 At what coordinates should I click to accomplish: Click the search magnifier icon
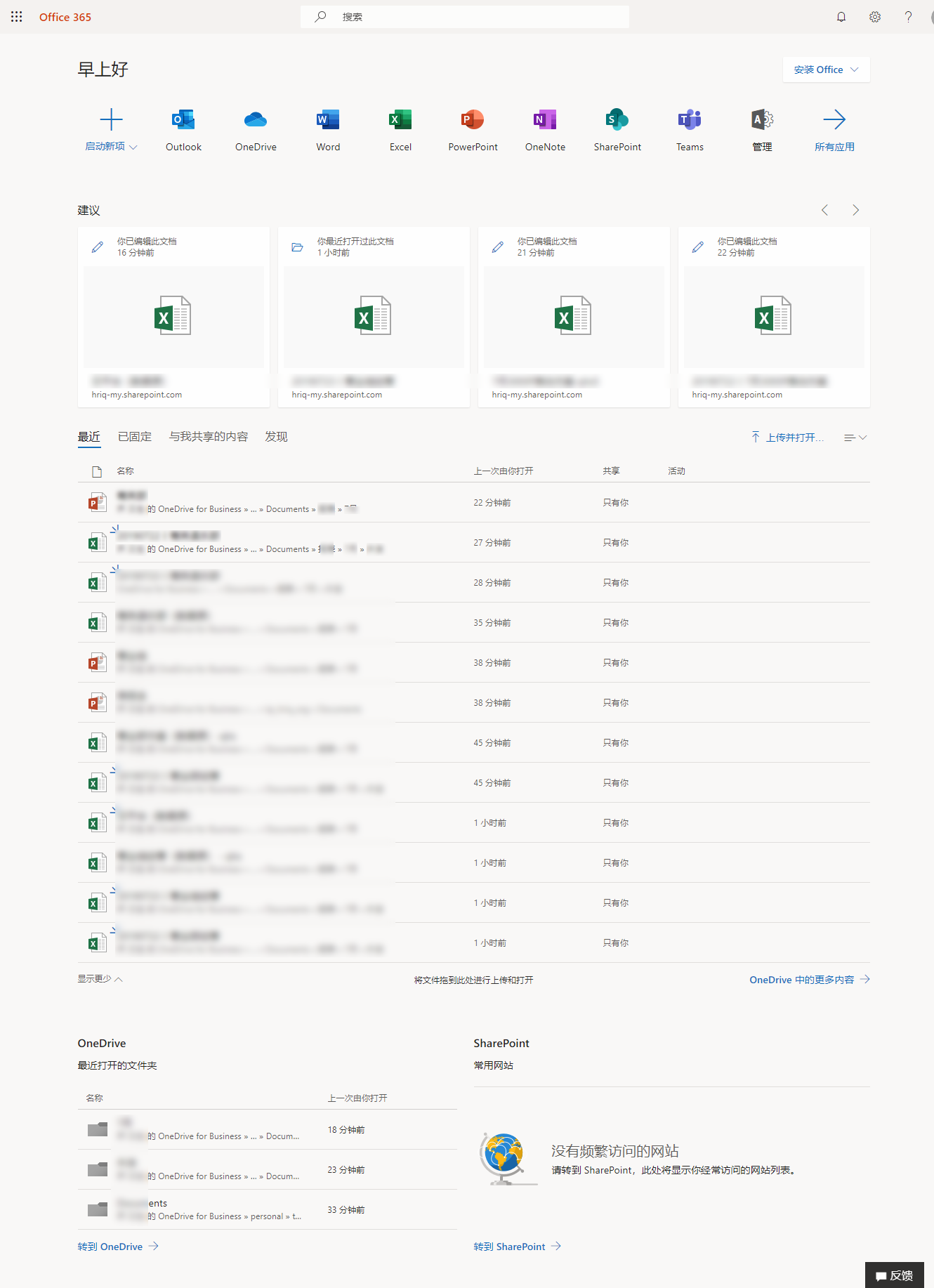pos(320,17)
